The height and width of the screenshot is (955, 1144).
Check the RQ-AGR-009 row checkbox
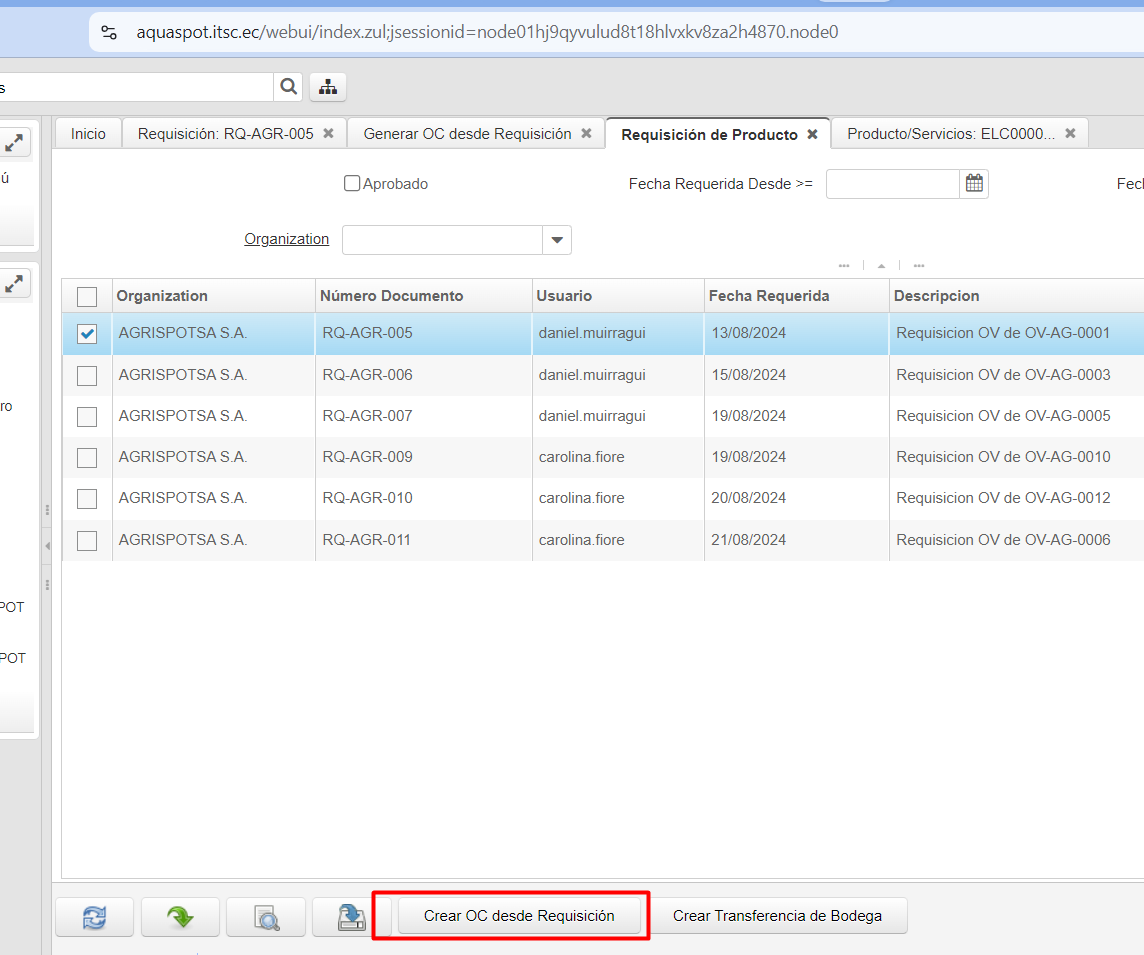point(87,457)
